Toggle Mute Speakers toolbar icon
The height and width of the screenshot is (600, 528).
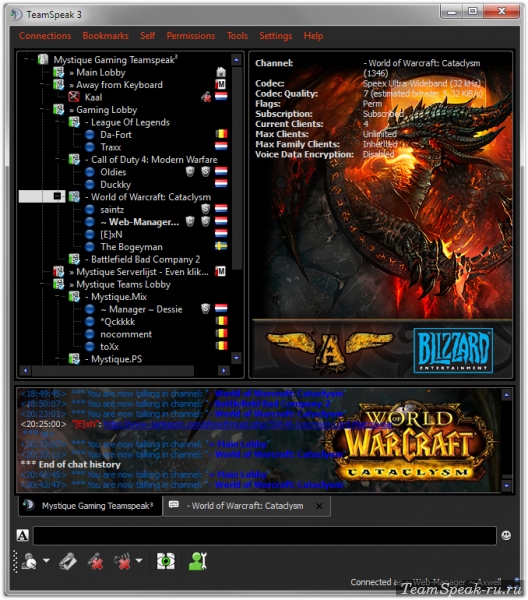(x=122, y=561)
